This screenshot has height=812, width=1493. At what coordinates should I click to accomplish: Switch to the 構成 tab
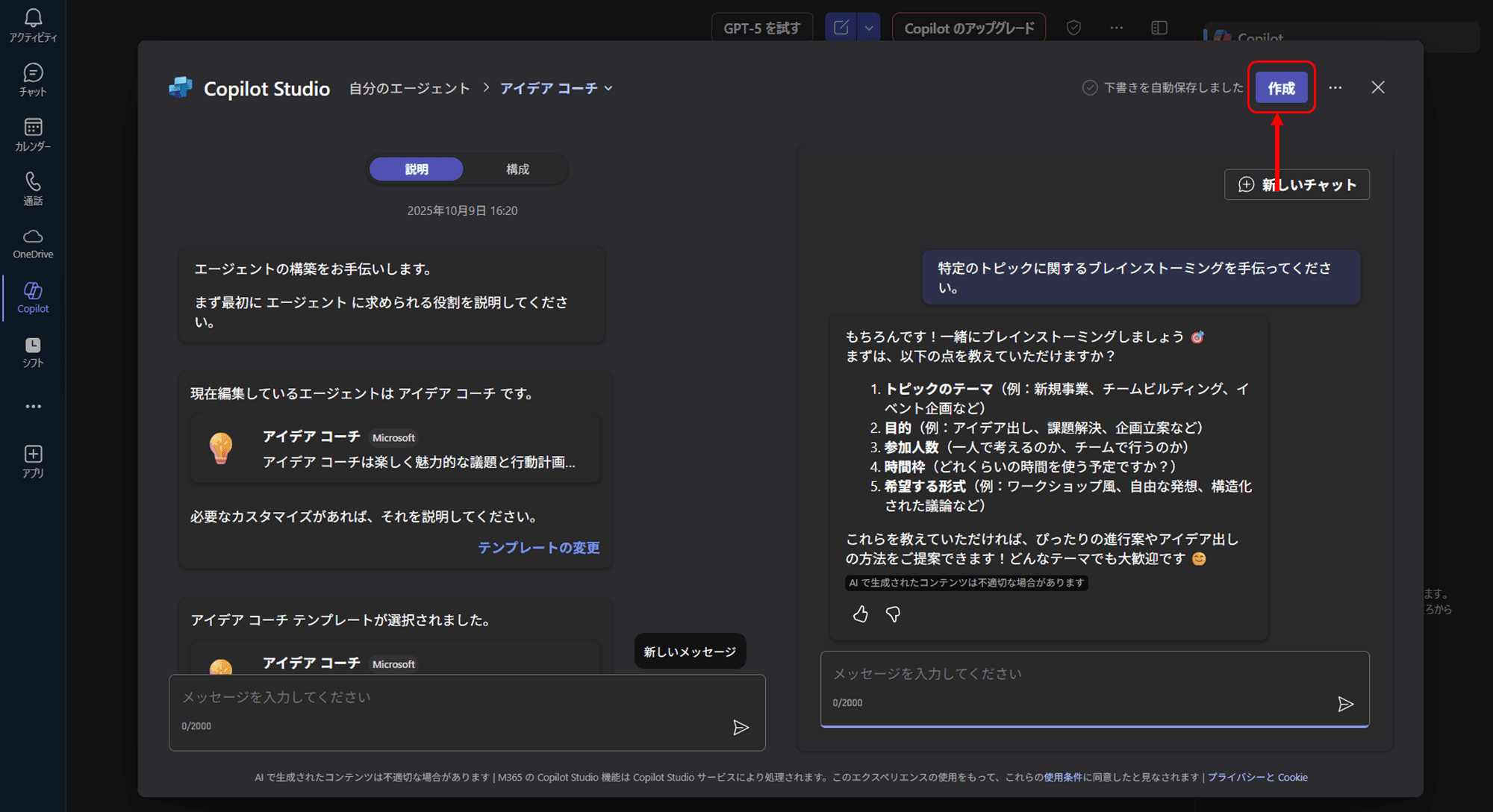pyautogui.click(x=518, y=169)
